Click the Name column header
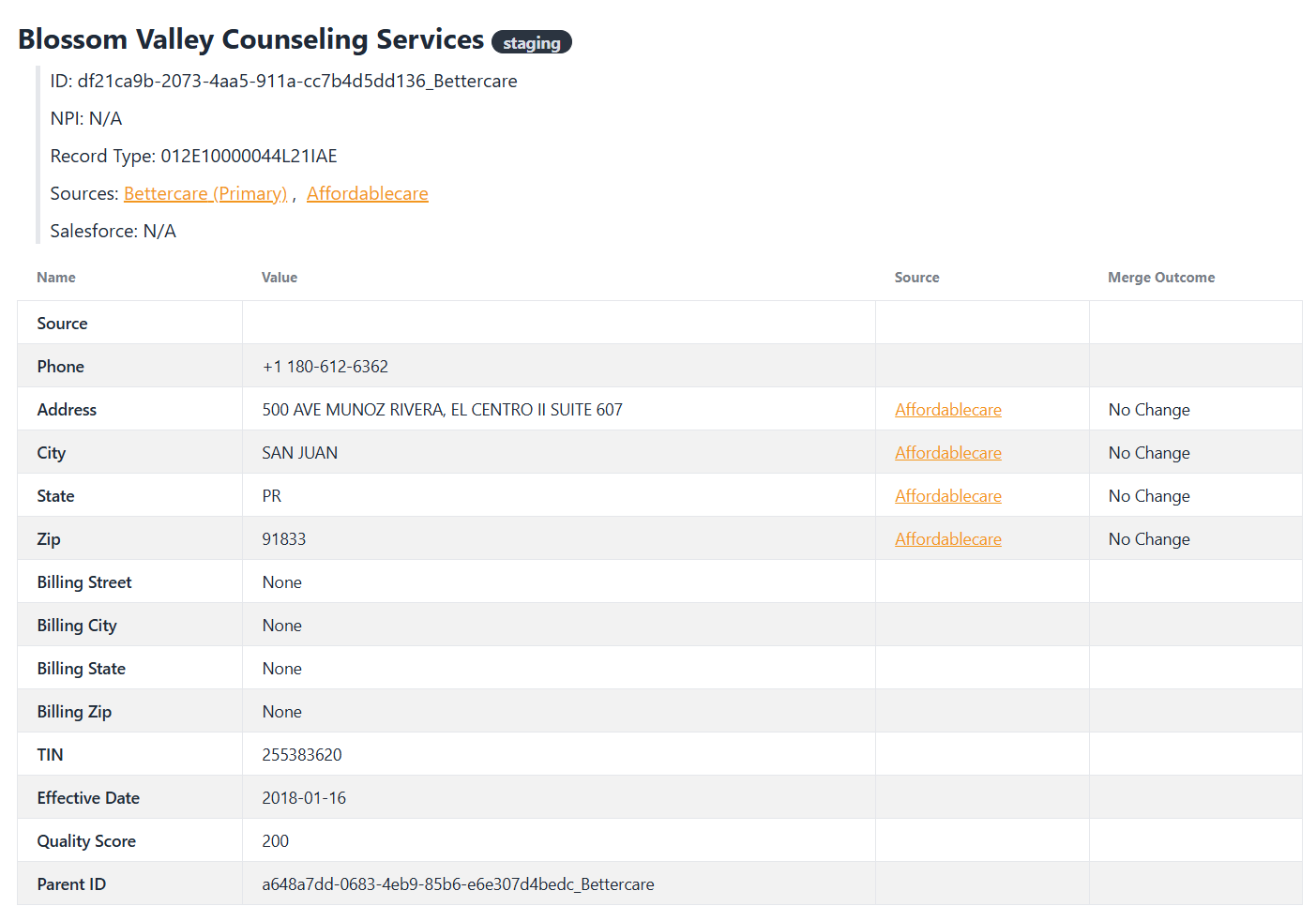The width and height of the screenshot is (1316, 921). 56,278
